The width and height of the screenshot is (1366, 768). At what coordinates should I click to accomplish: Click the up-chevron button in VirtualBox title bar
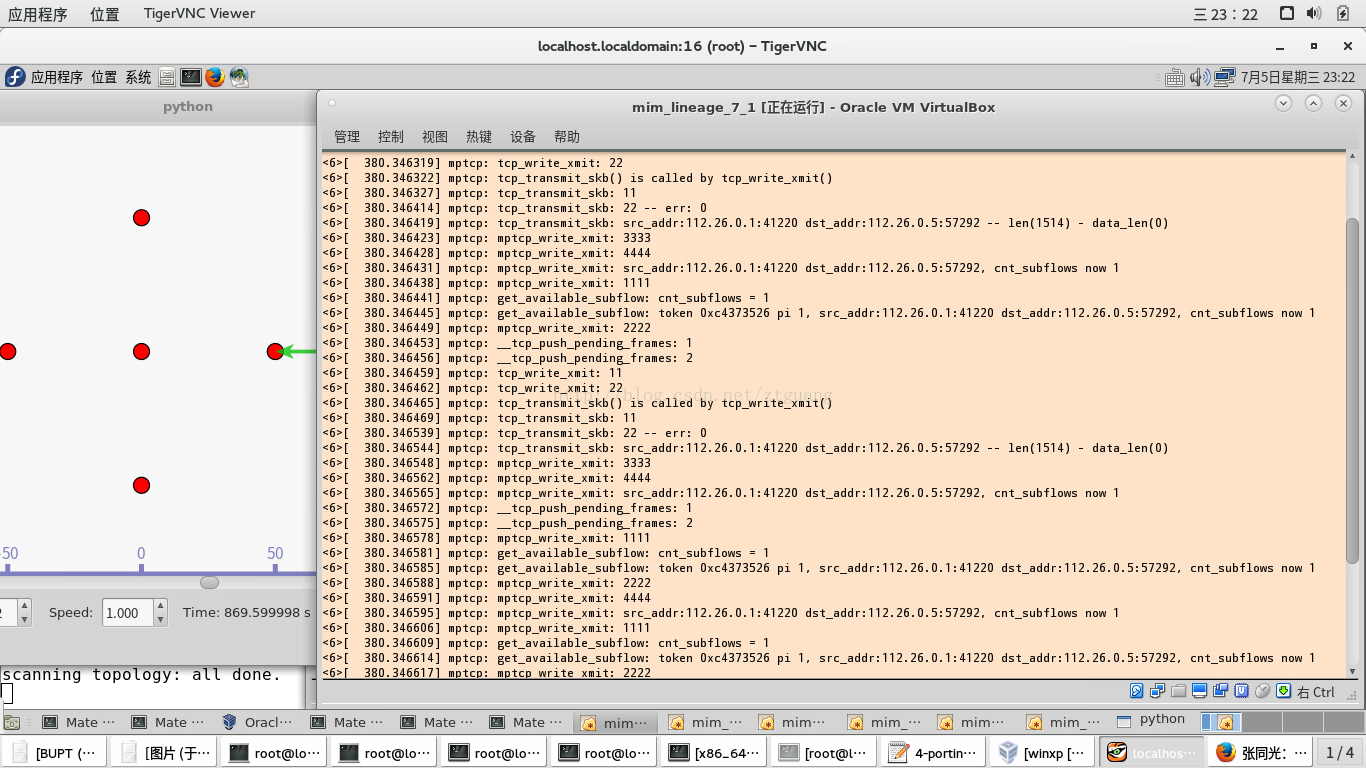(1314, 103)
